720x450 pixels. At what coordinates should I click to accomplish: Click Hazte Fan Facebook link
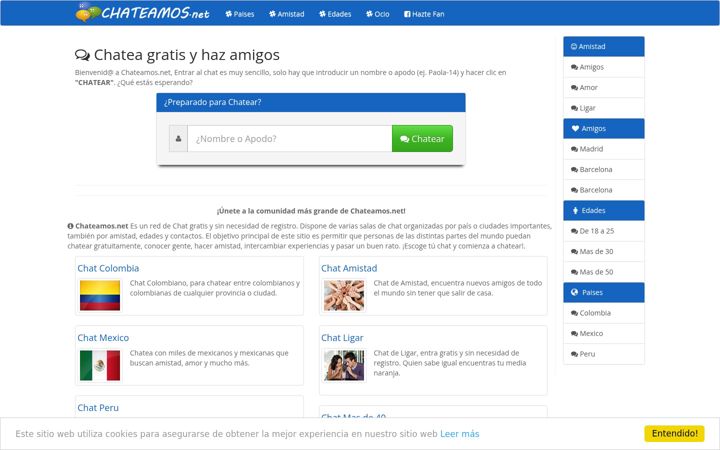(424, 14)
